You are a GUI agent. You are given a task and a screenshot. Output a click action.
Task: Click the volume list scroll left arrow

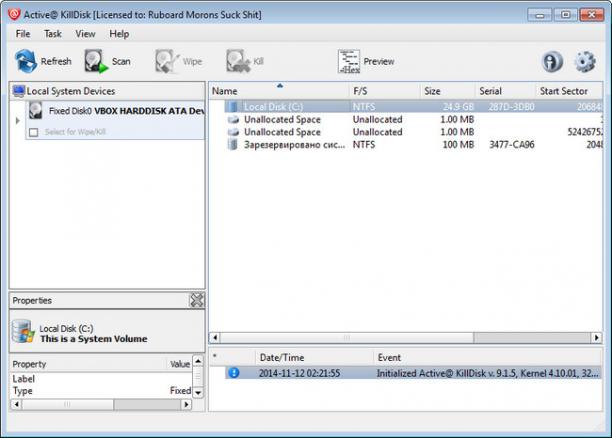click(x=215, y=337)
